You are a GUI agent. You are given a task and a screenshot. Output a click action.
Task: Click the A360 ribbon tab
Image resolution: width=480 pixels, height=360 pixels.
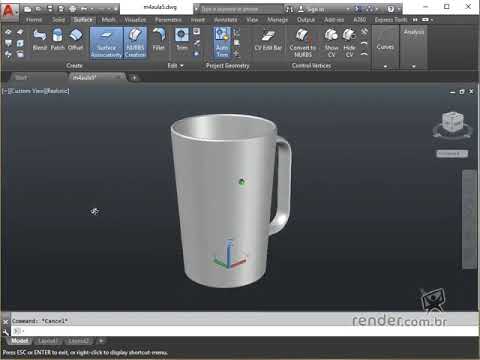(x=360, y=20)
